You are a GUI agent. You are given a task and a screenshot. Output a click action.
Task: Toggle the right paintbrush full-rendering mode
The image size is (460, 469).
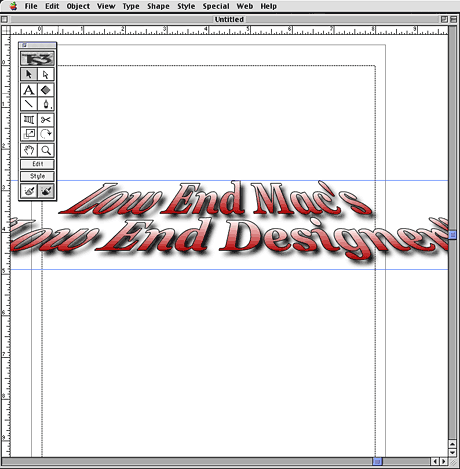[46, 191]
